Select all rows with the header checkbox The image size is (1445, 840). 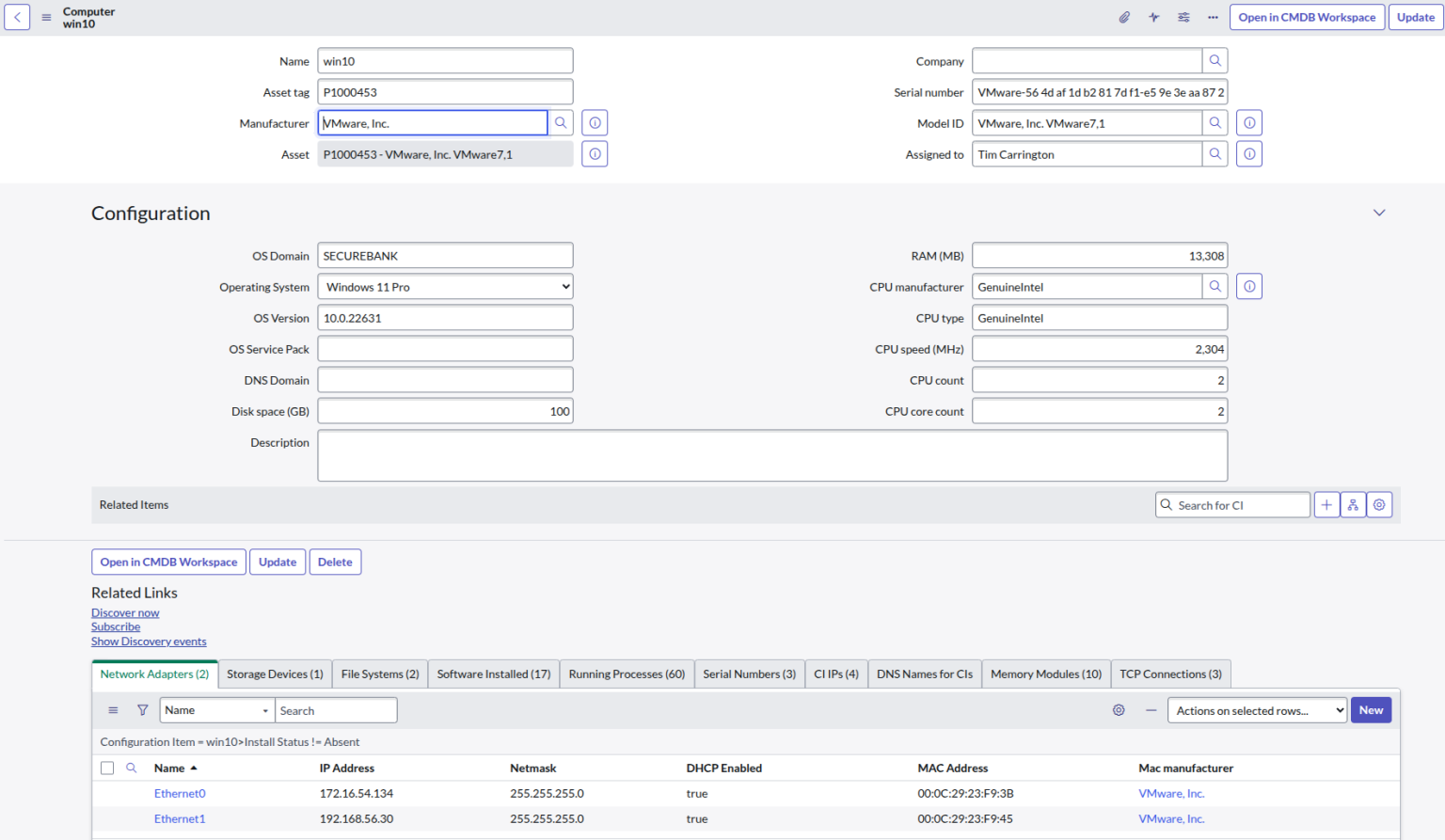[106, 768]
